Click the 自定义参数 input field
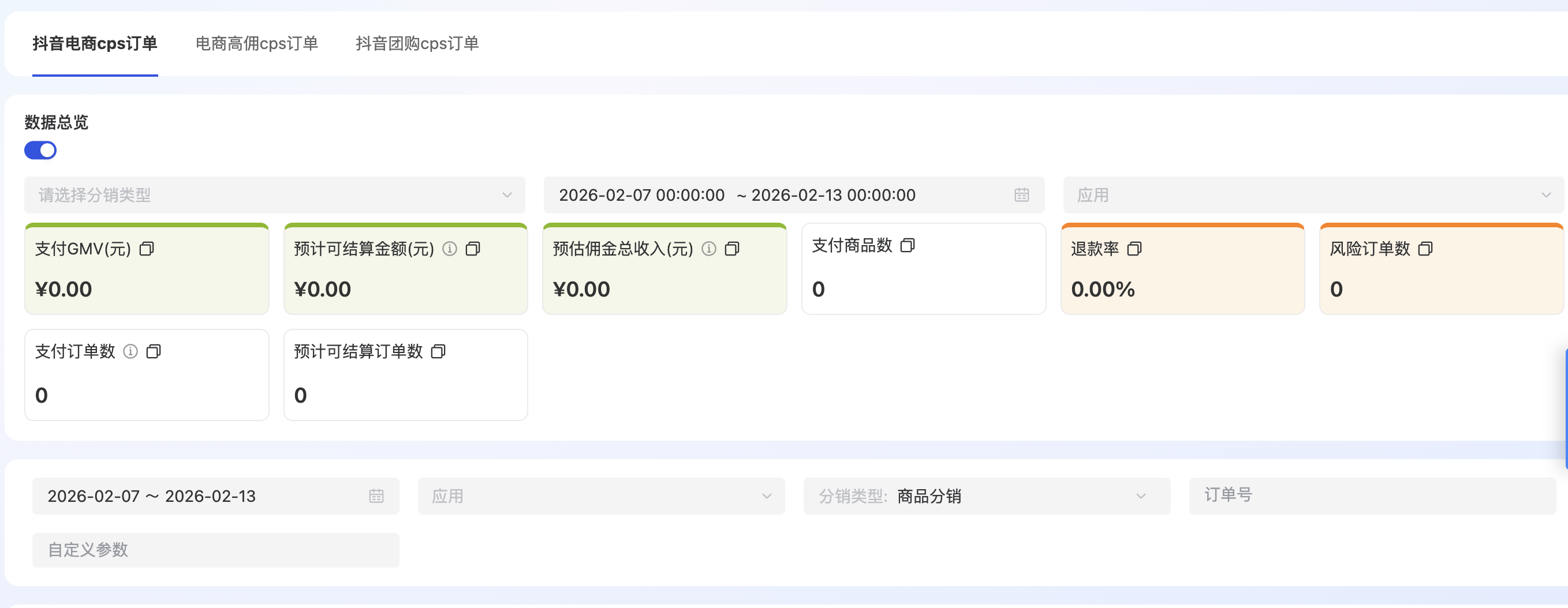The image size is (1568, 608). coord(215,550)
